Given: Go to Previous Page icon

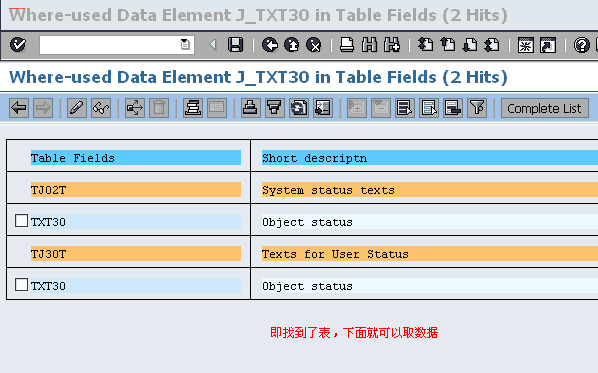Looking at the screenshot, I should pos(448,45).
